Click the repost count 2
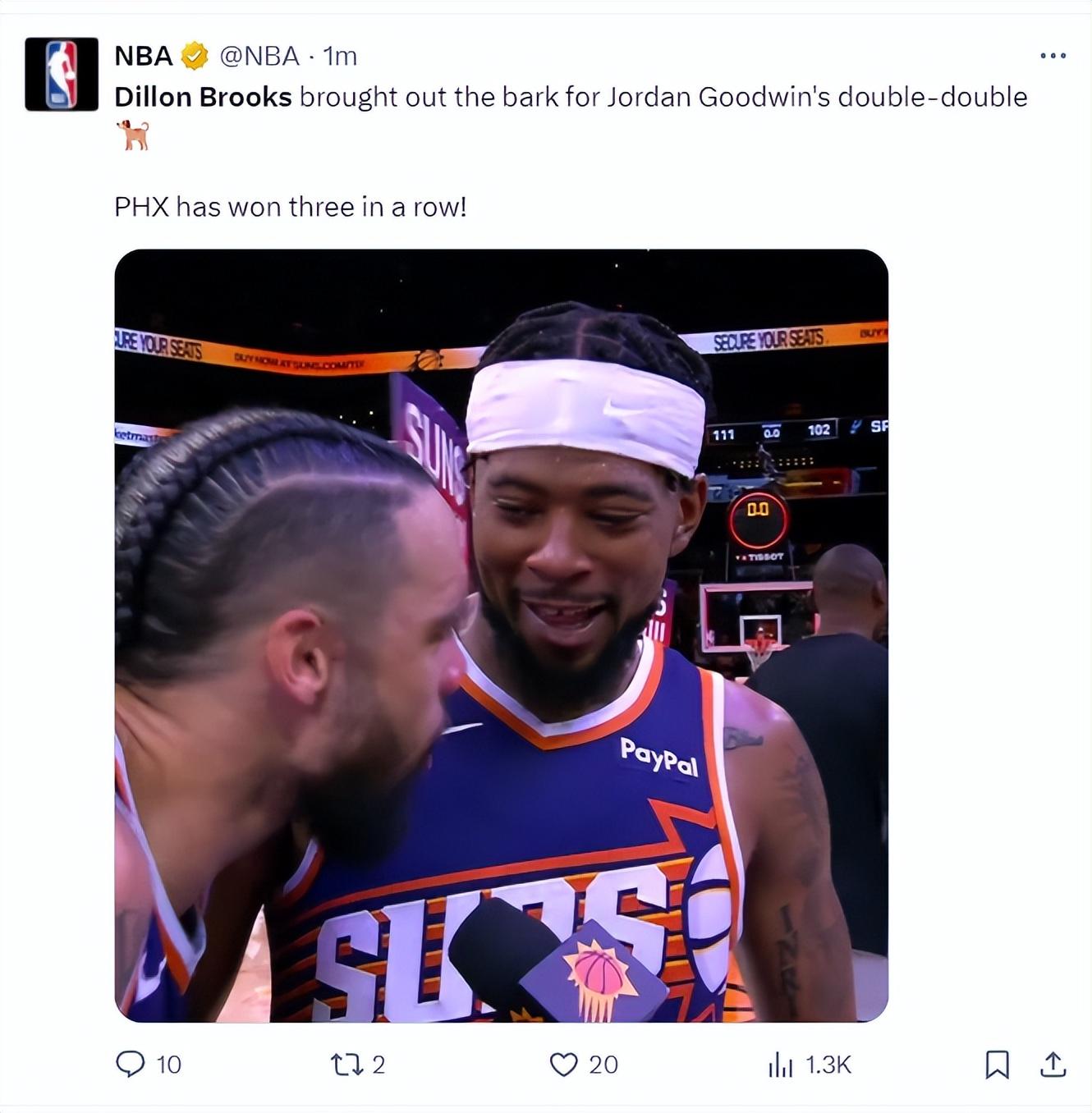1092x1113 pixels. (x=379, y=1065)
